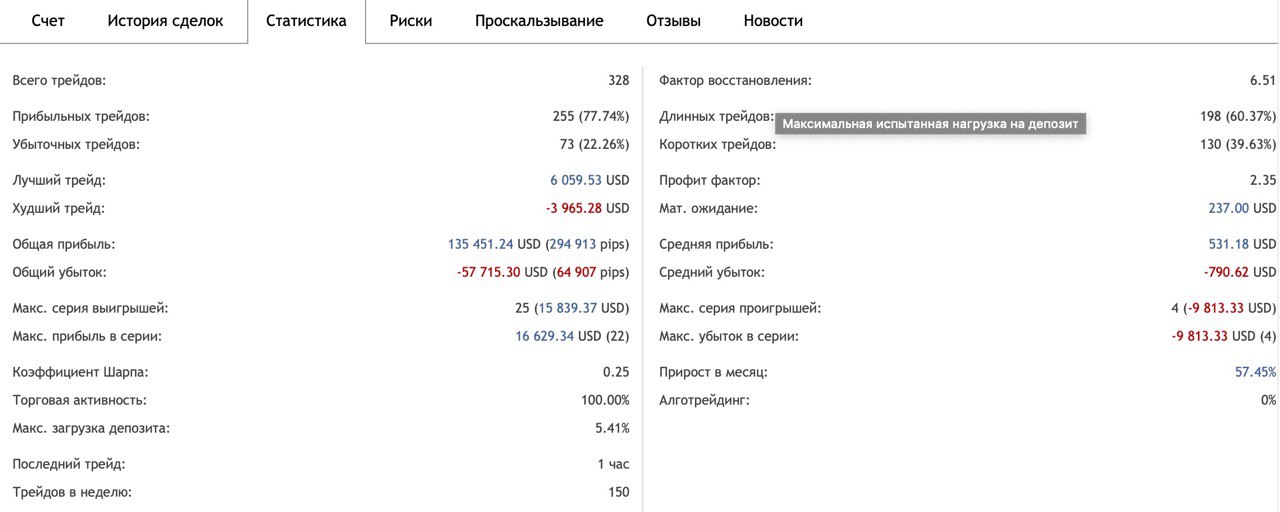Select the Статистика tab
The height and width of the screenshot is (512, 1280).
(x=306, y=21)
